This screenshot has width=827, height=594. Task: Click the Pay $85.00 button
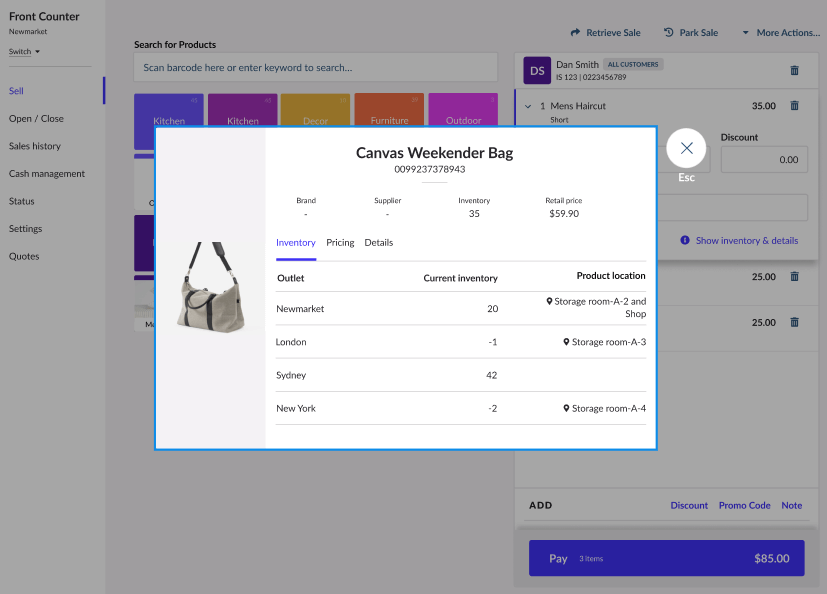665,558
